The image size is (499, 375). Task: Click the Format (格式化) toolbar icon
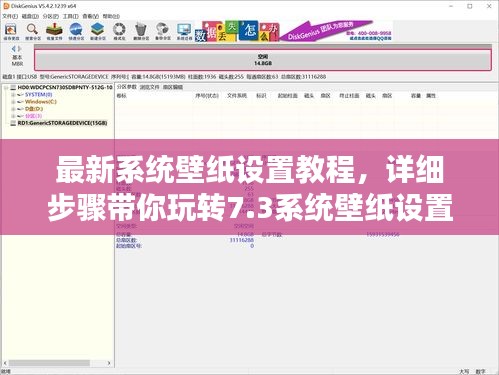click(119, 32)
